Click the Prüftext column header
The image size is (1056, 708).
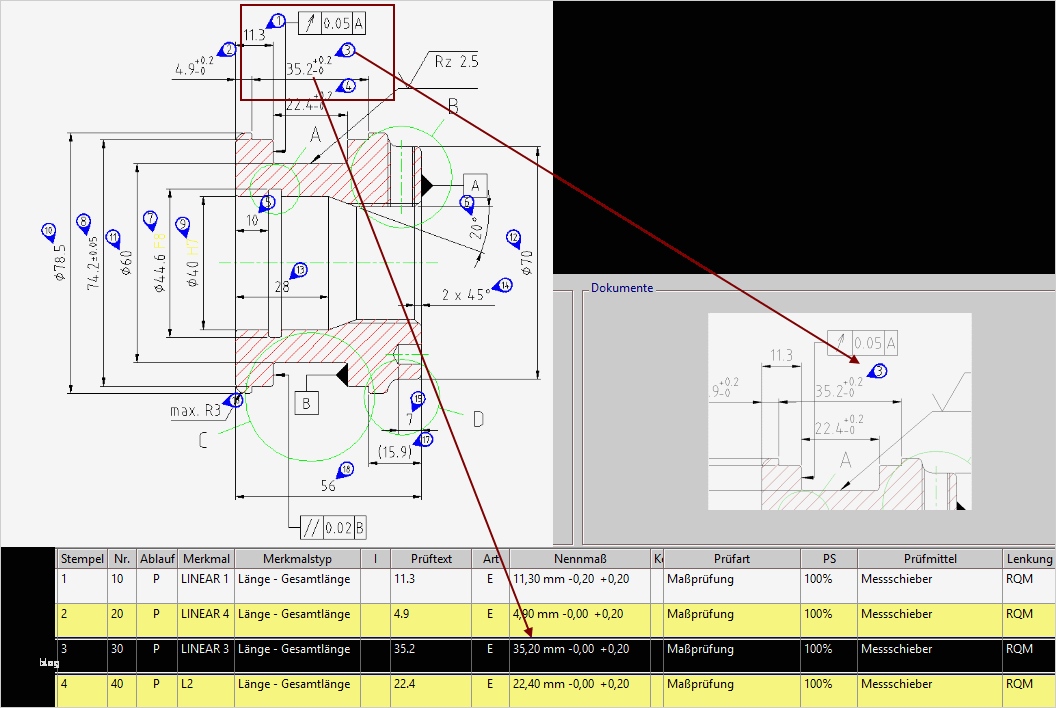coord(431,558)
